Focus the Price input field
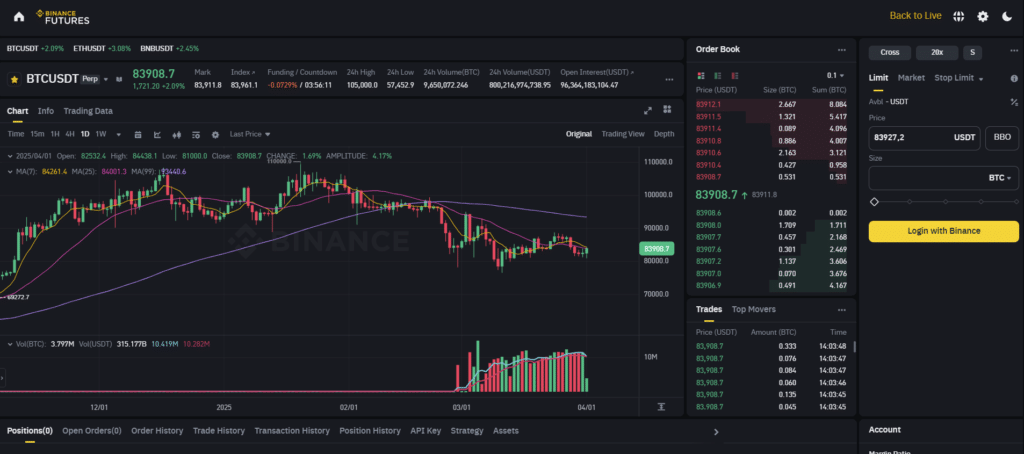The width and height of the screenshot is (1024, 454). (924, 138)
